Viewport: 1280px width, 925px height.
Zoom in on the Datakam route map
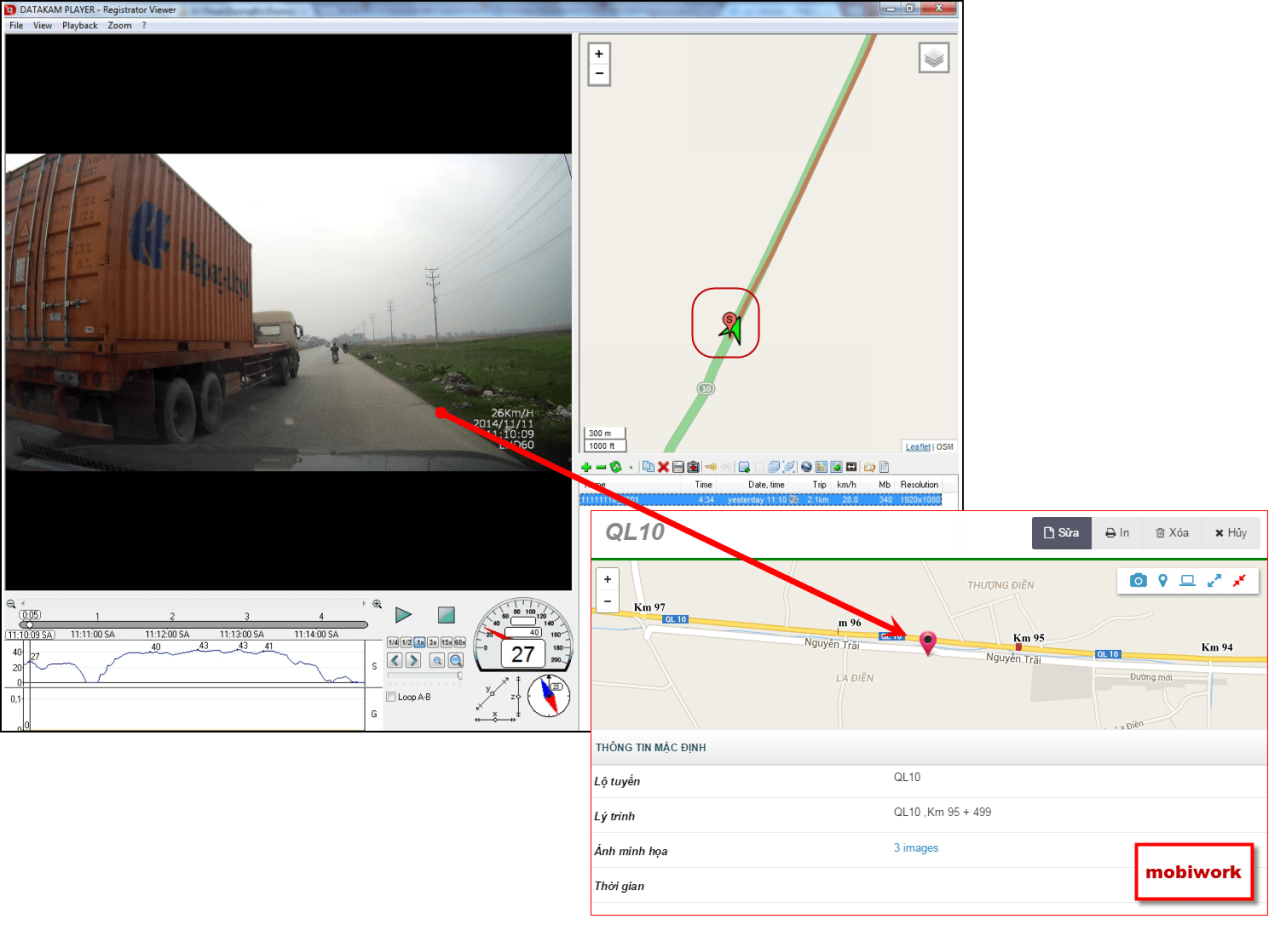coord(599,54)
